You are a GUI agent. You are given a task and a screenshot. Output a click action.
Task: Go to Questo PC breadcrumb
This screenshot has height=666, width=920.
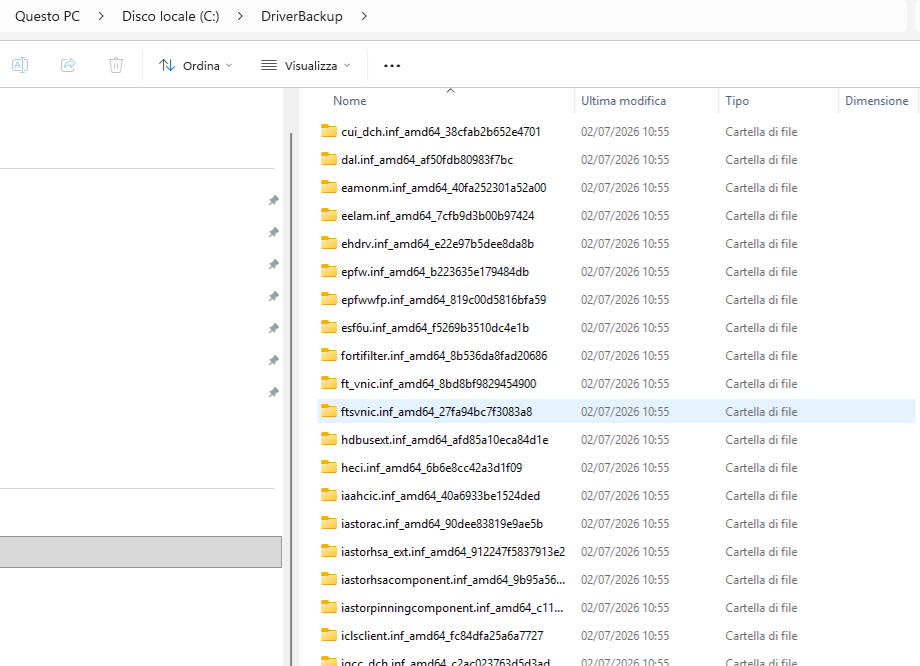point(48,16)
